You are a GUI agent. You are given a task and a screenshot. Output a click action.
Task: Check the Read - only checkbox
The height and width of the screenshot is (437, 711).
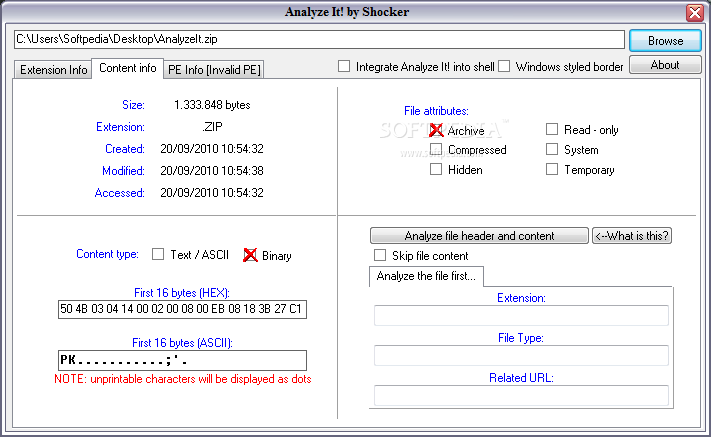[x=552, y=130]
